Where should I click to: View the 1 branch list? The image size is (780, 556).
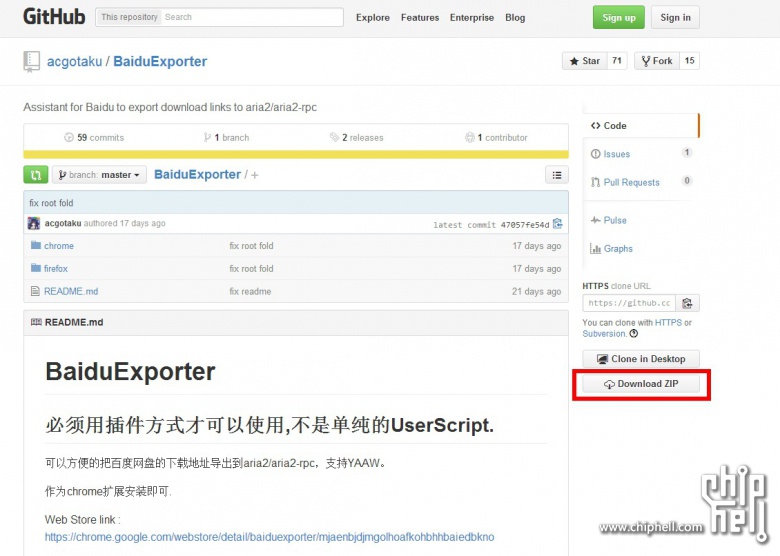click(226, 137)
